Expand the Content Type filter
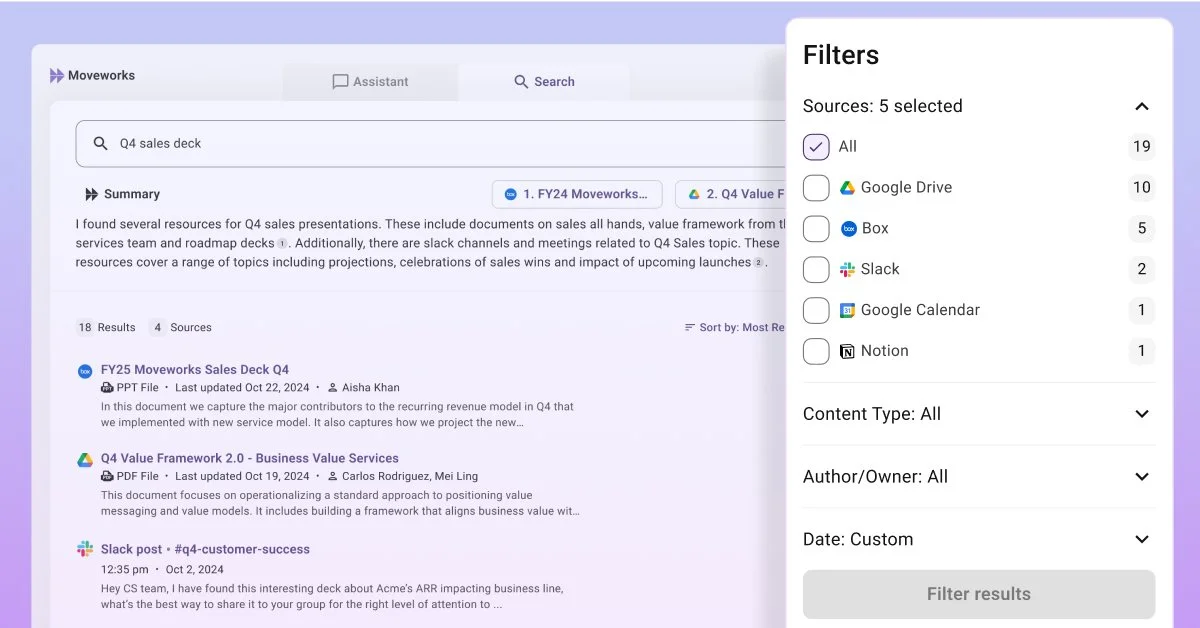This screenshot has width=1200, height=628. (1142, 414)
